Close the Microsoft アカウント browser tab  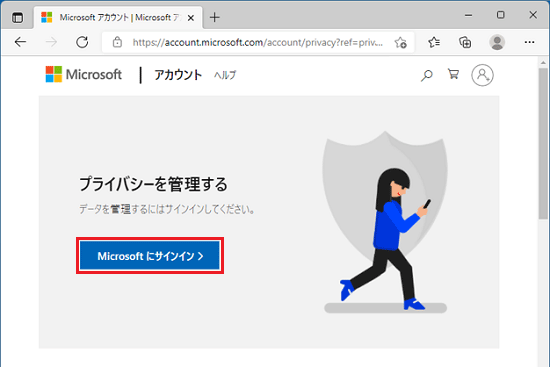click(x=190, y=18)
